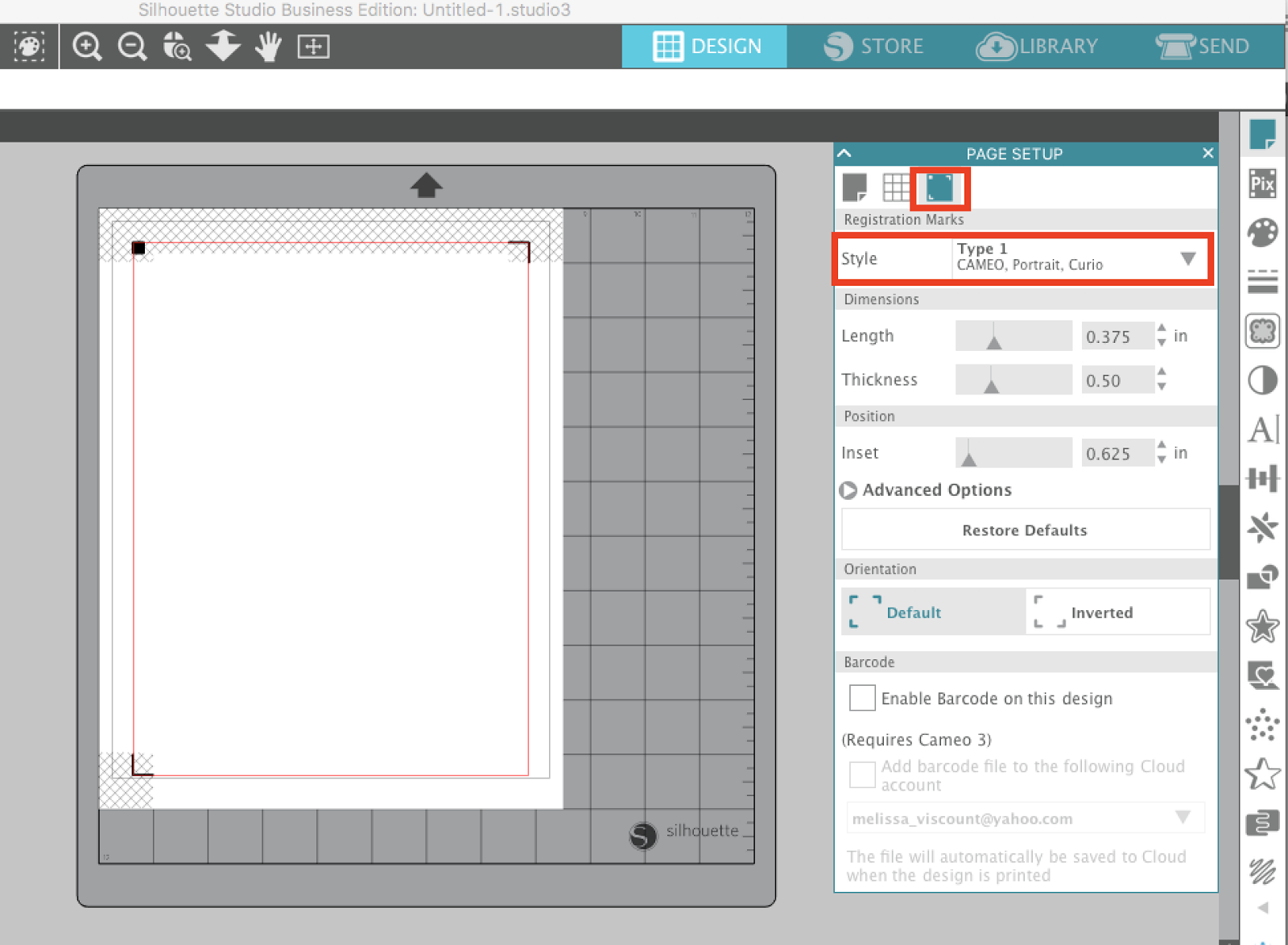1288x945 pixels.
Task: Click the color palette icon in top-left toolbar
Action: click(x=29, y=47)
